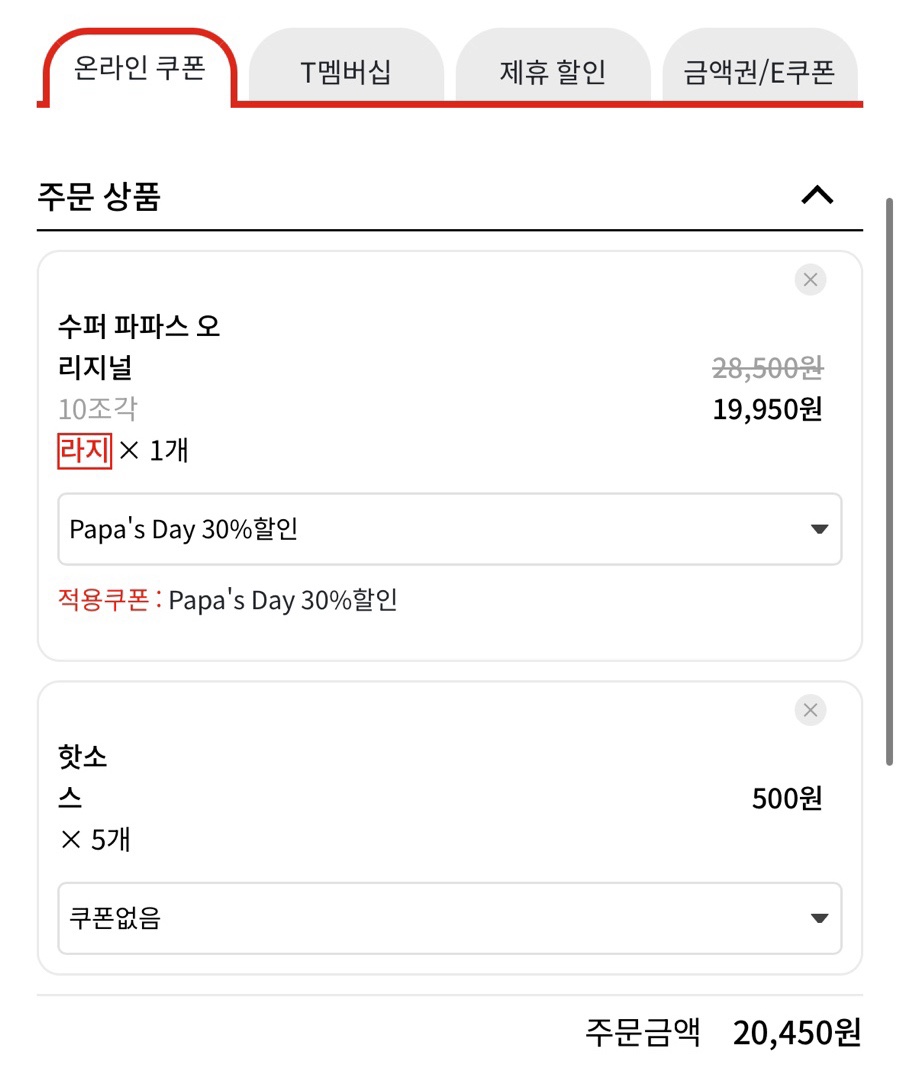Click the vertical scrollbar

tap(889, 481)
